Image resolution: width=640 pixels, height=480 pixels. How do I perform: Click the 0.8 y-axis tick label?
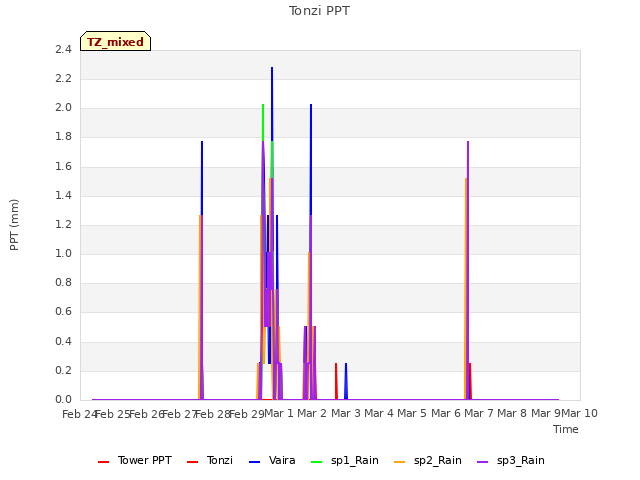point(63,282)
